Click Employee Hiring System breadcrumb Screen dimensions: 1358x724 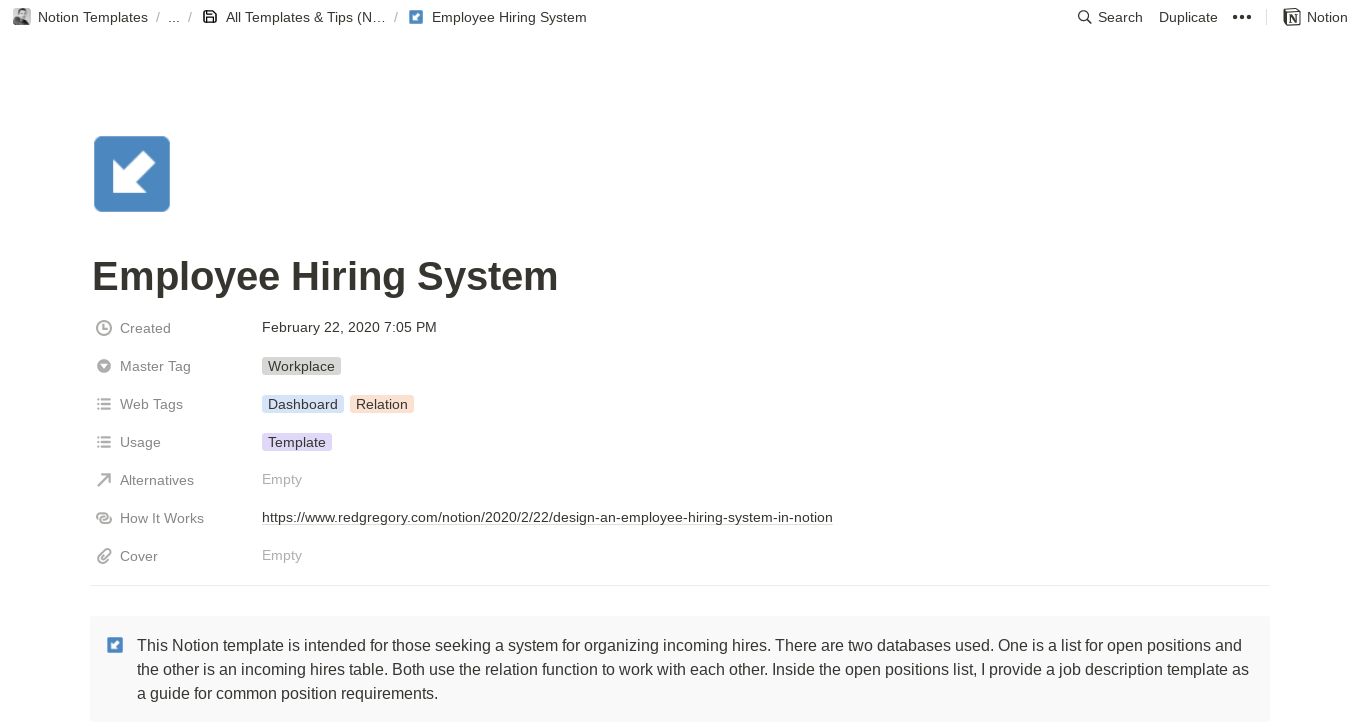coord(509,17)
